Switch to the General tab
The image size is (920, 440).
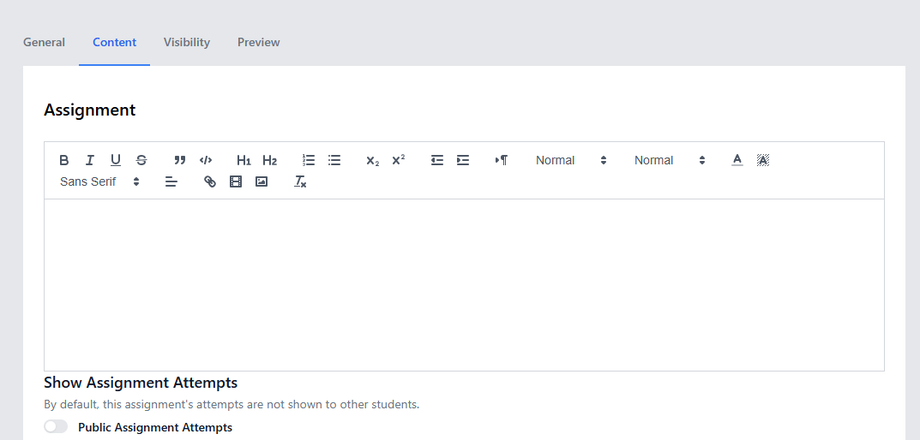(x=44, y=42)
